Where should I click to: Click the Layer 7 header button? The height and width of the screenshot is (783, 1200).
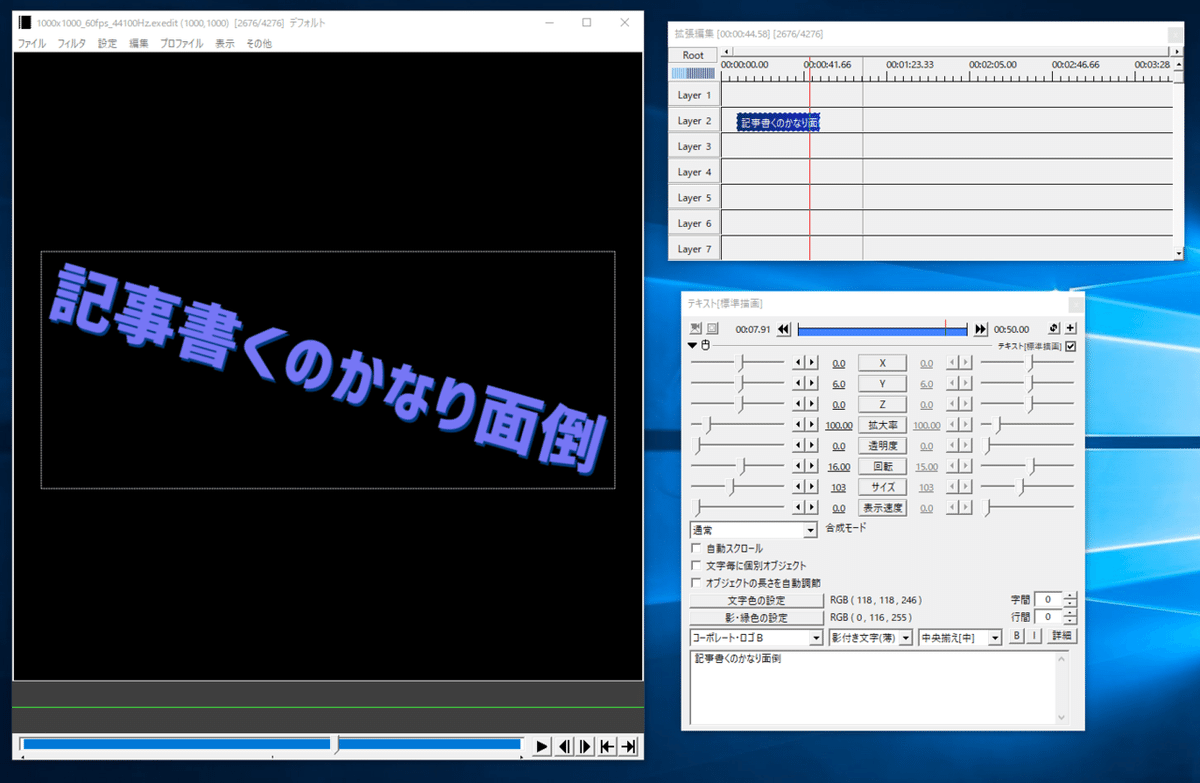694,249
